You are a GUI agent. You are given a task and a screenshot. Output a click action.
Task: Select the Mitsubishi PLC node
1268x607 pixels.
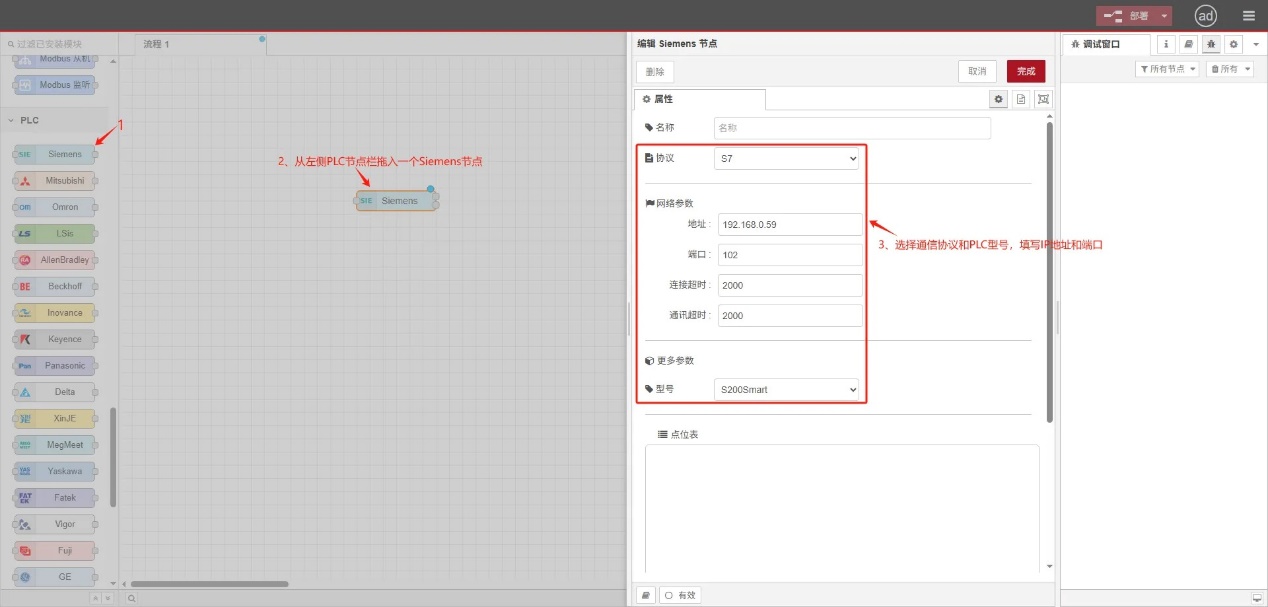[56, 181]
